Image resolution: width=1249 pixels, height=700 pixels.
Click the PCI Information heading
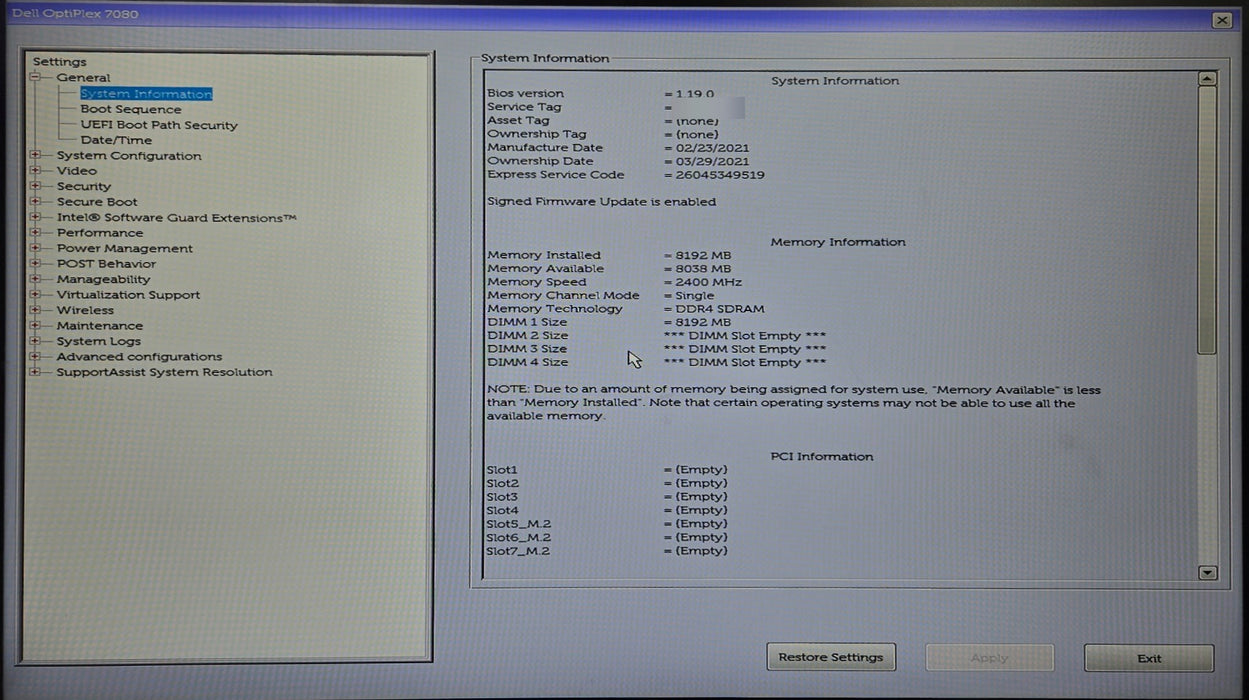click(x=822, y=457)
